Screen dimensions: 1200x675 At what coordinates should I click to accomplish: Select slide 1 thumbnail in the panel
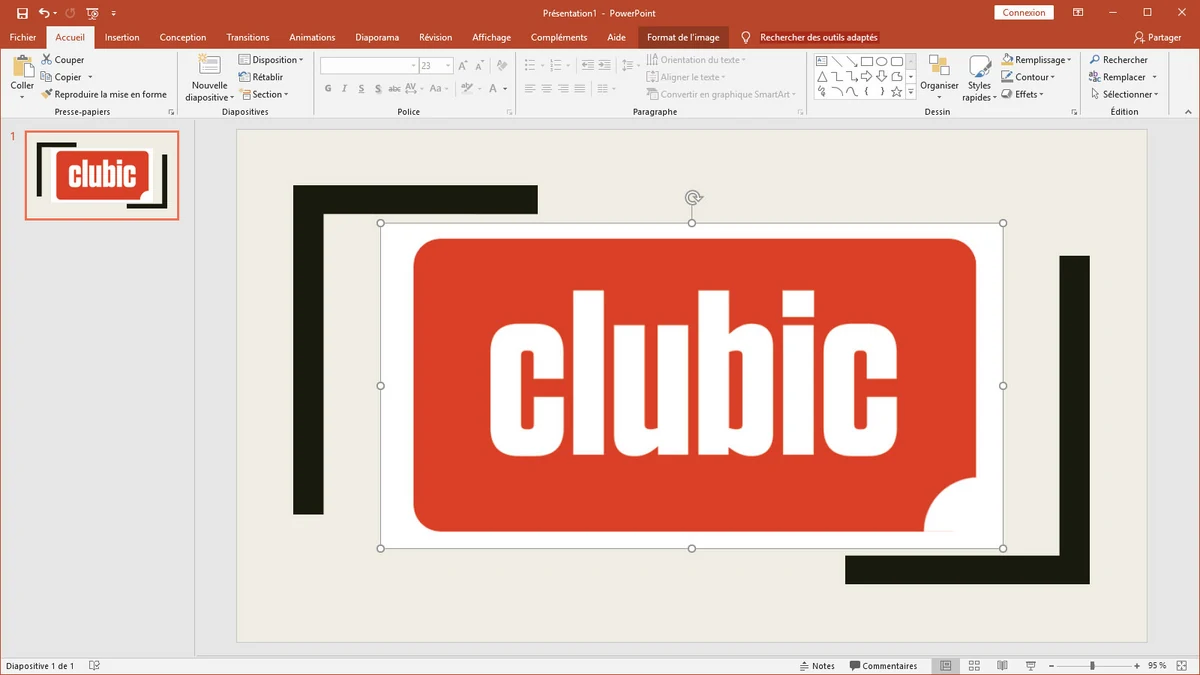pyautogui.click(x=102, y=175)
